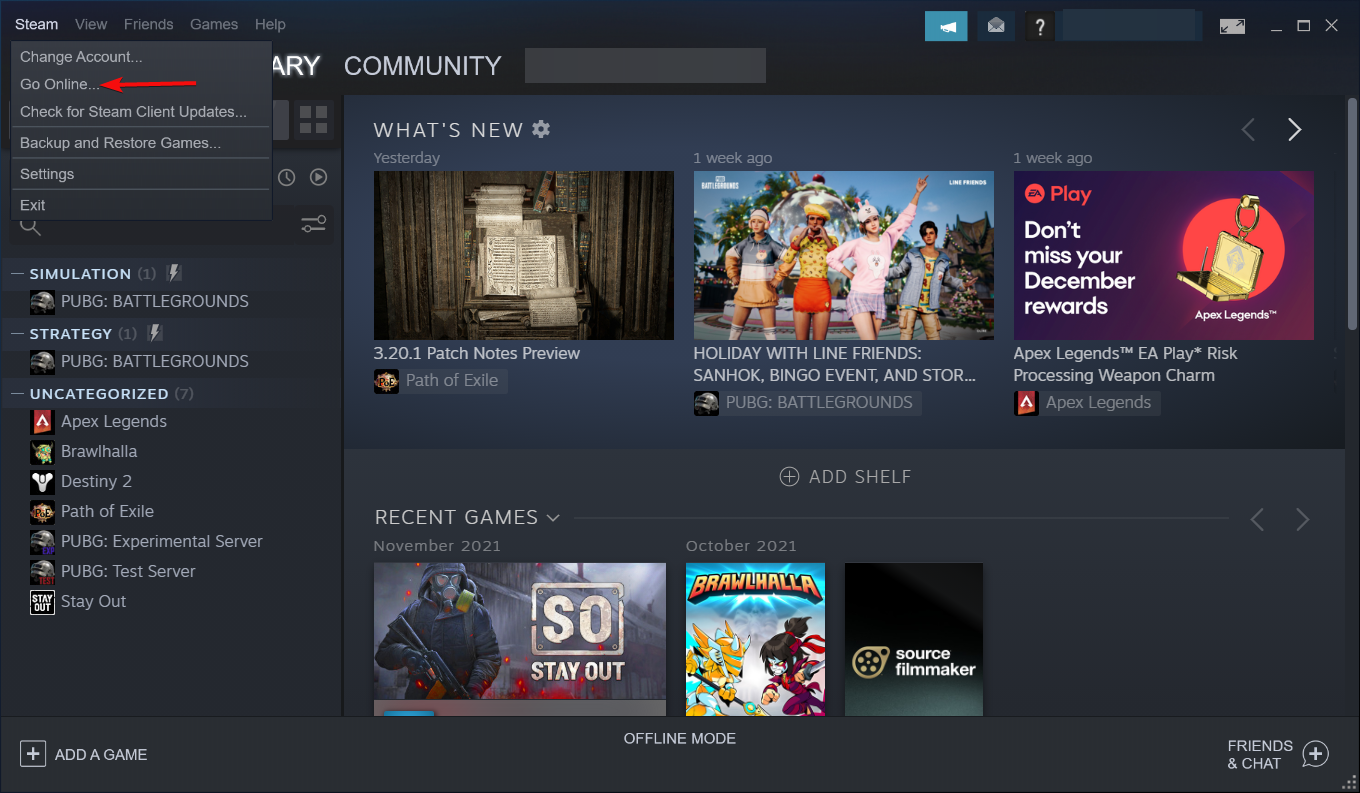1360x793 pixels.
Task: Select Go Online menu entry
Action: pos(141,84)
